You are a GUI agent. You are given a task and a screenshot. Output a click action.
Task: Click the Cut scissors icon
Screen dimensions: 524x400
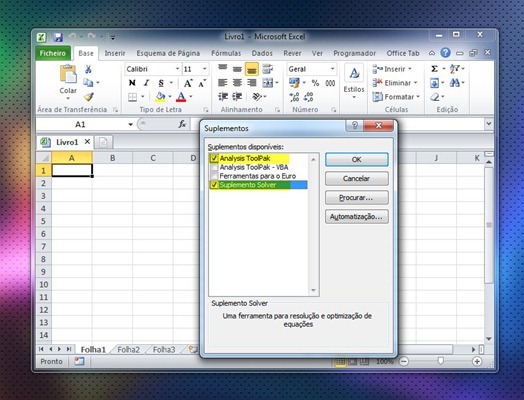pyautogui.click(x=88, y=69)
